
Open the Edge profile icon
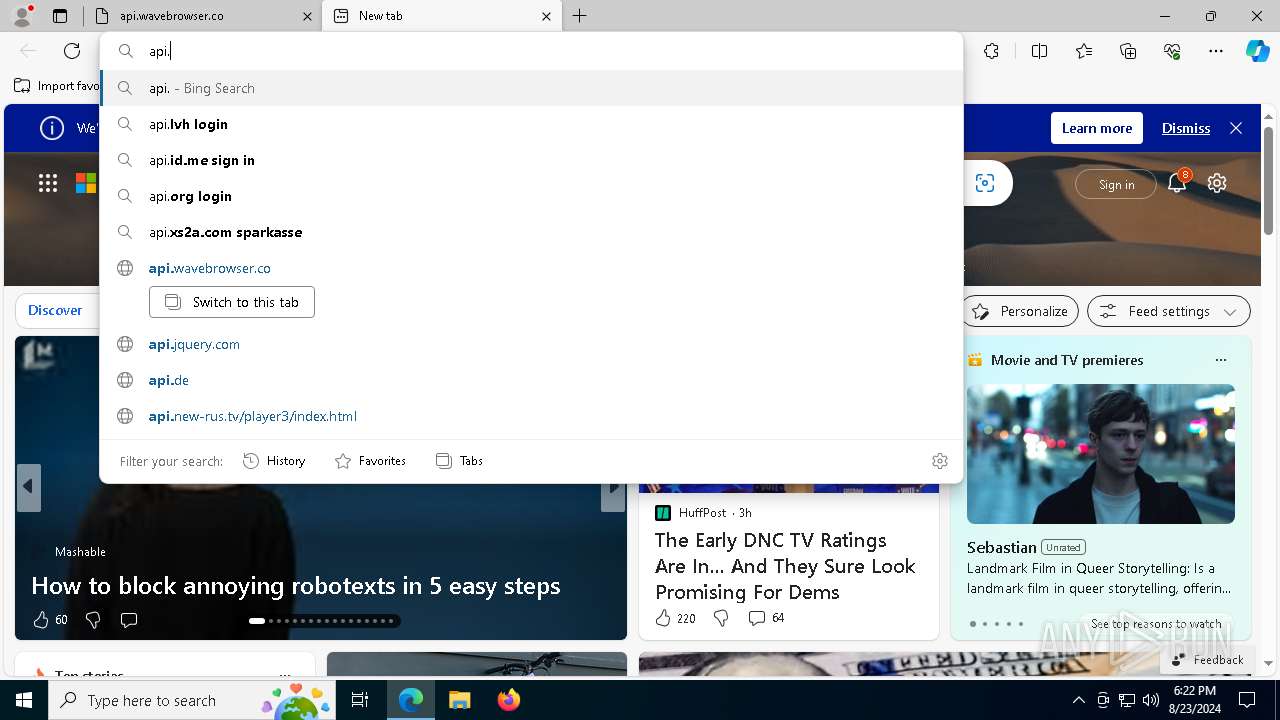pos(22,15)
